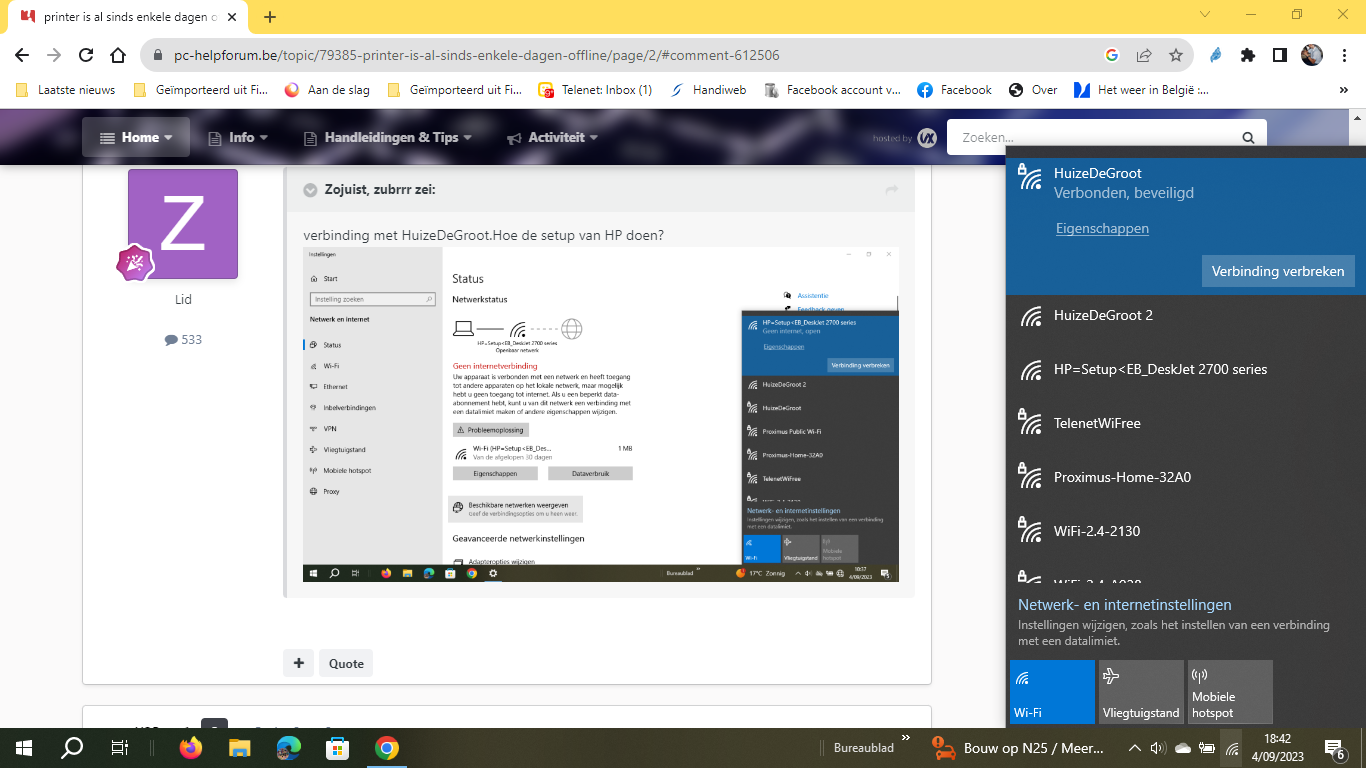Open the Home forum menu

coord(136,137)
